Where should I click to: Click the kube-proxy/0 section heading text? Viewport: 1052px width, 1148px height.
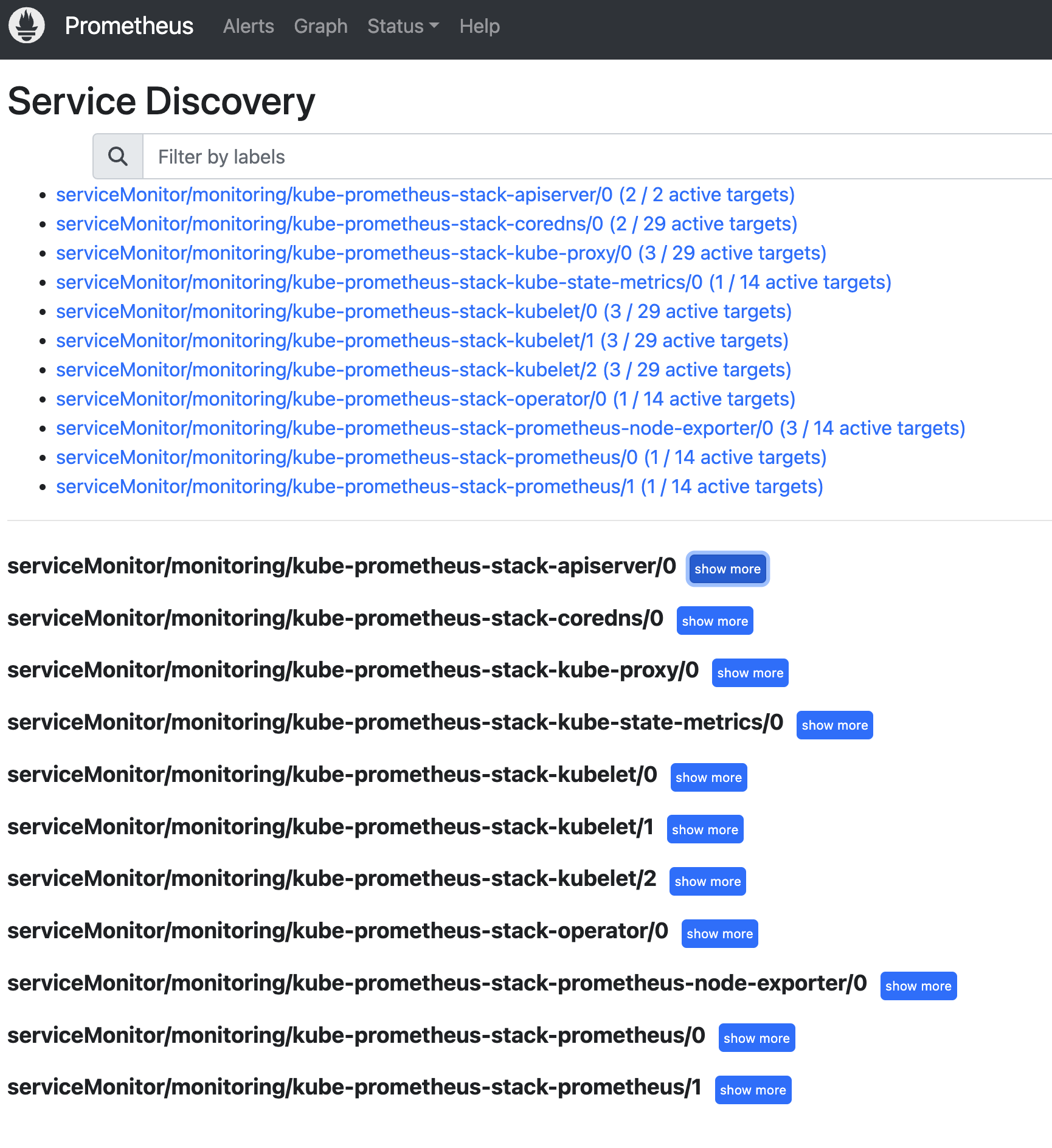click(x=353, y=669)
